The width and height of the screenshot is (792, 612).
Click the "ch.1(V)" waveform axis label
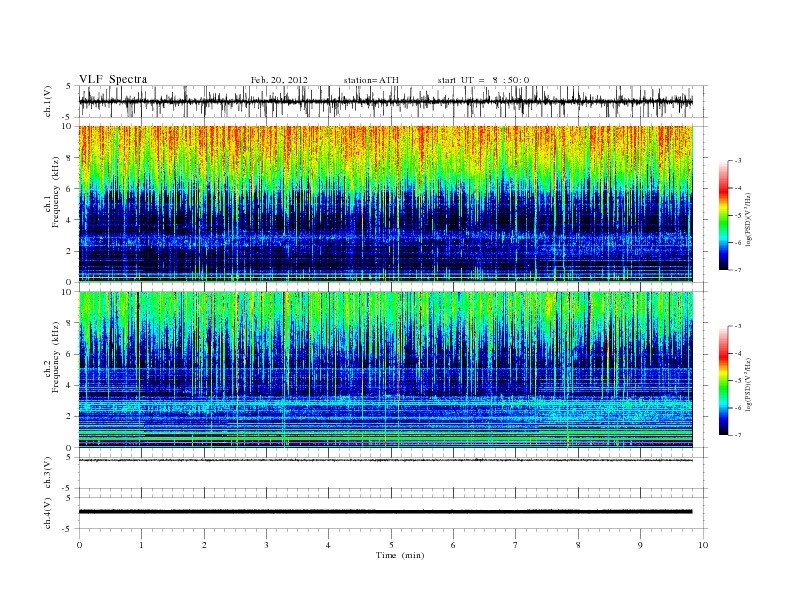pos(47,101)
